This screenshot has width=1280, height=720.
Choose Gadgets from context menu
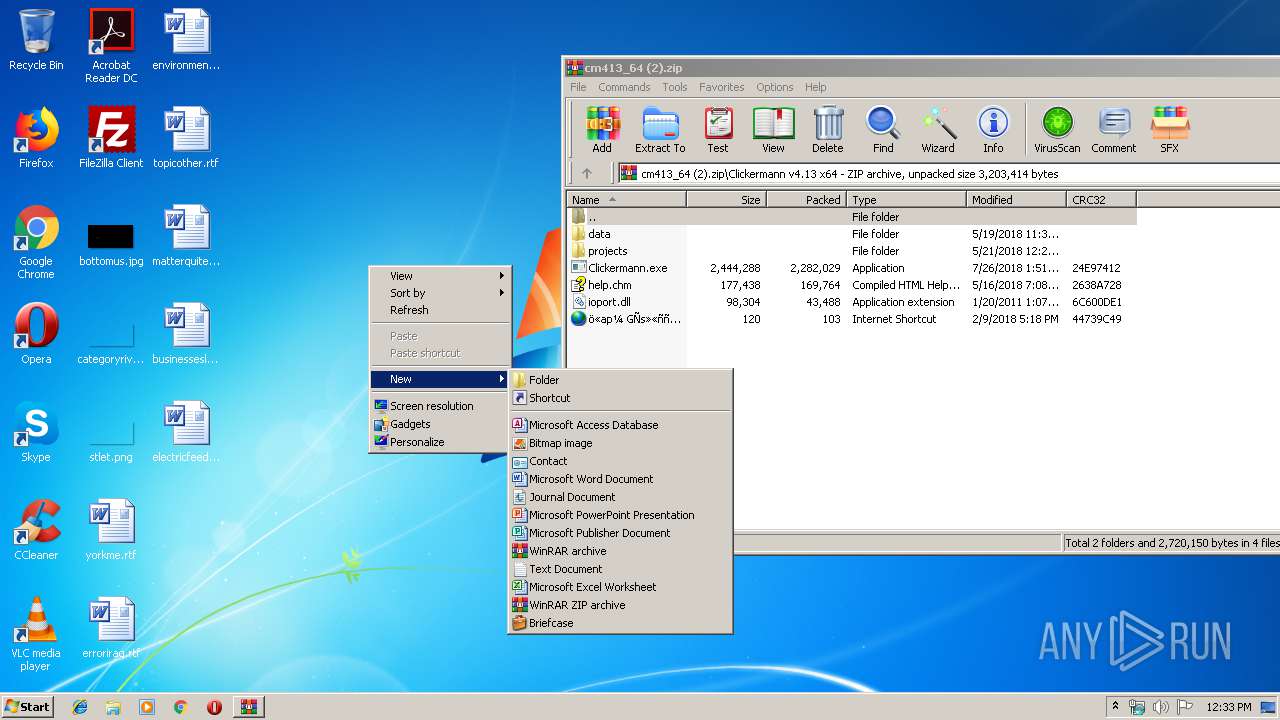pos(440,424)
